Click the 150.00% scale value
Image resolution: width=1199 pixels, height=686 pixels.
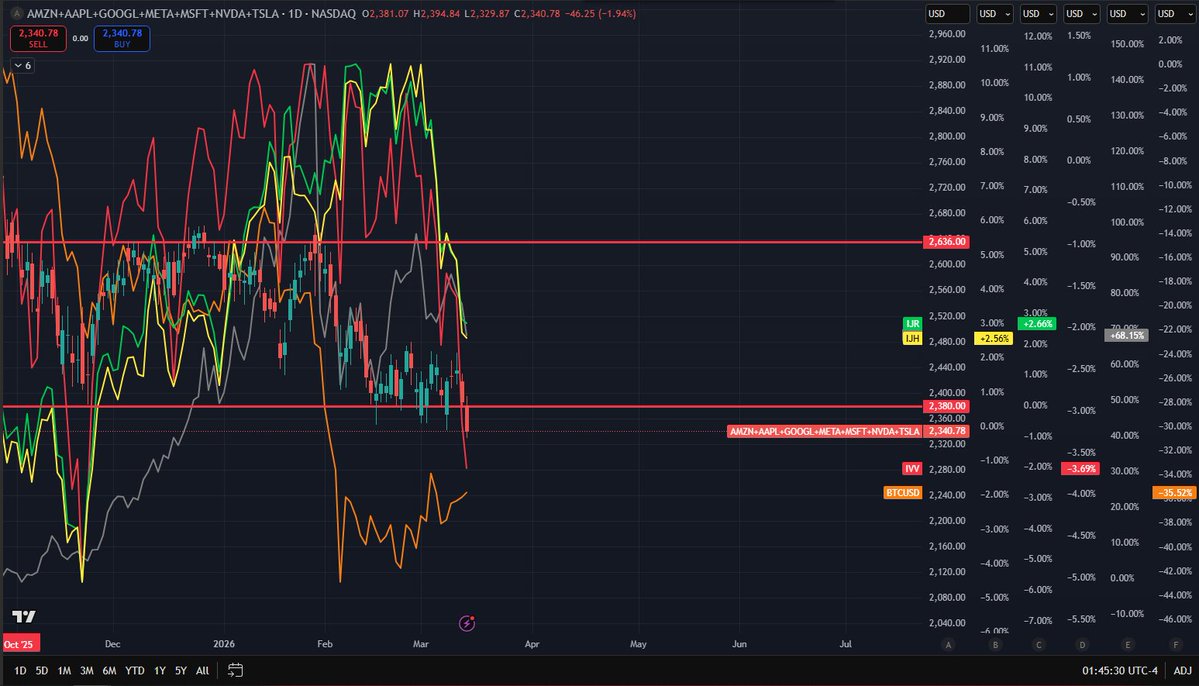click(1127, 44)
